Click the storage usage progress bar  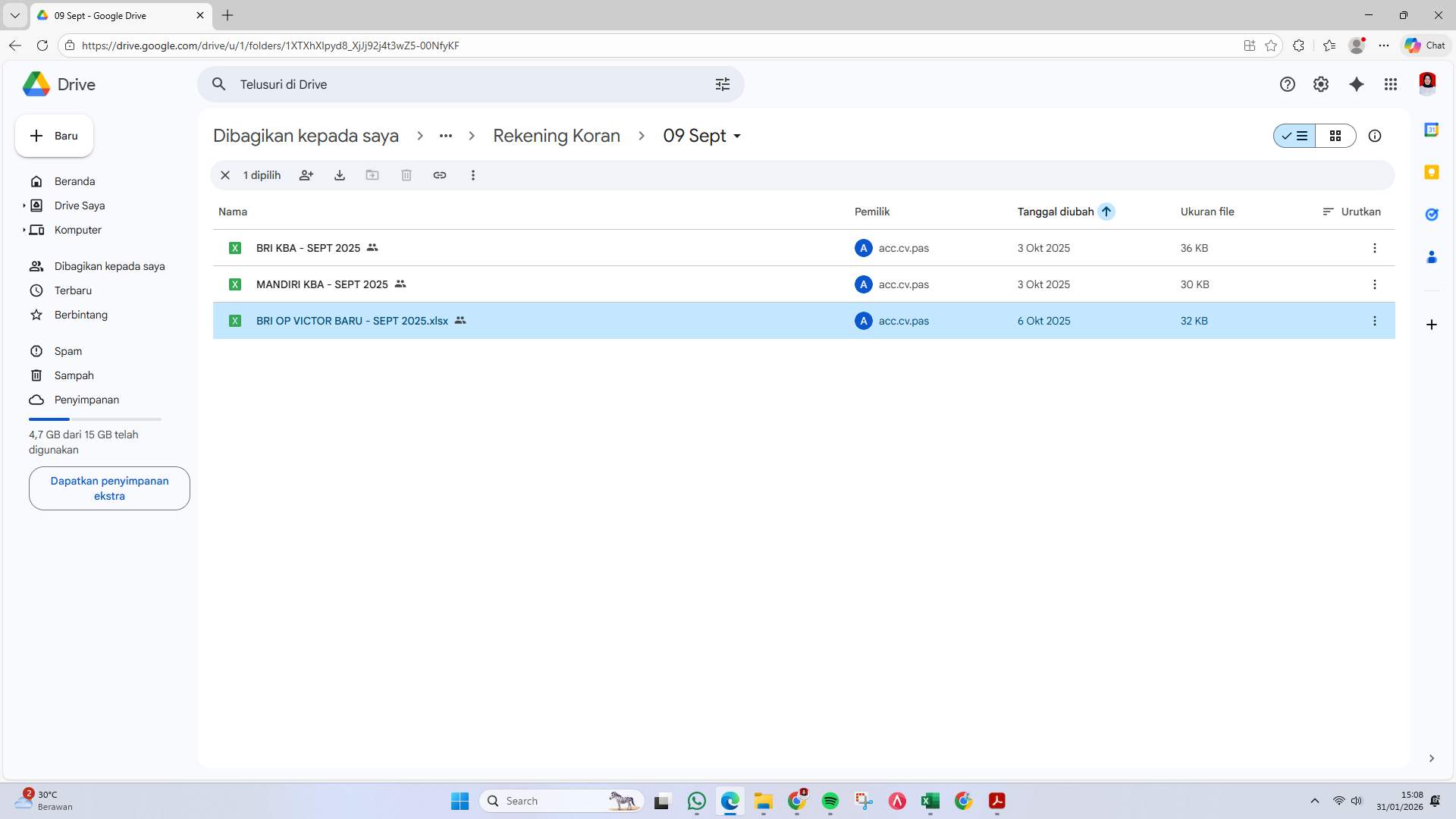(x=94, y=419)
